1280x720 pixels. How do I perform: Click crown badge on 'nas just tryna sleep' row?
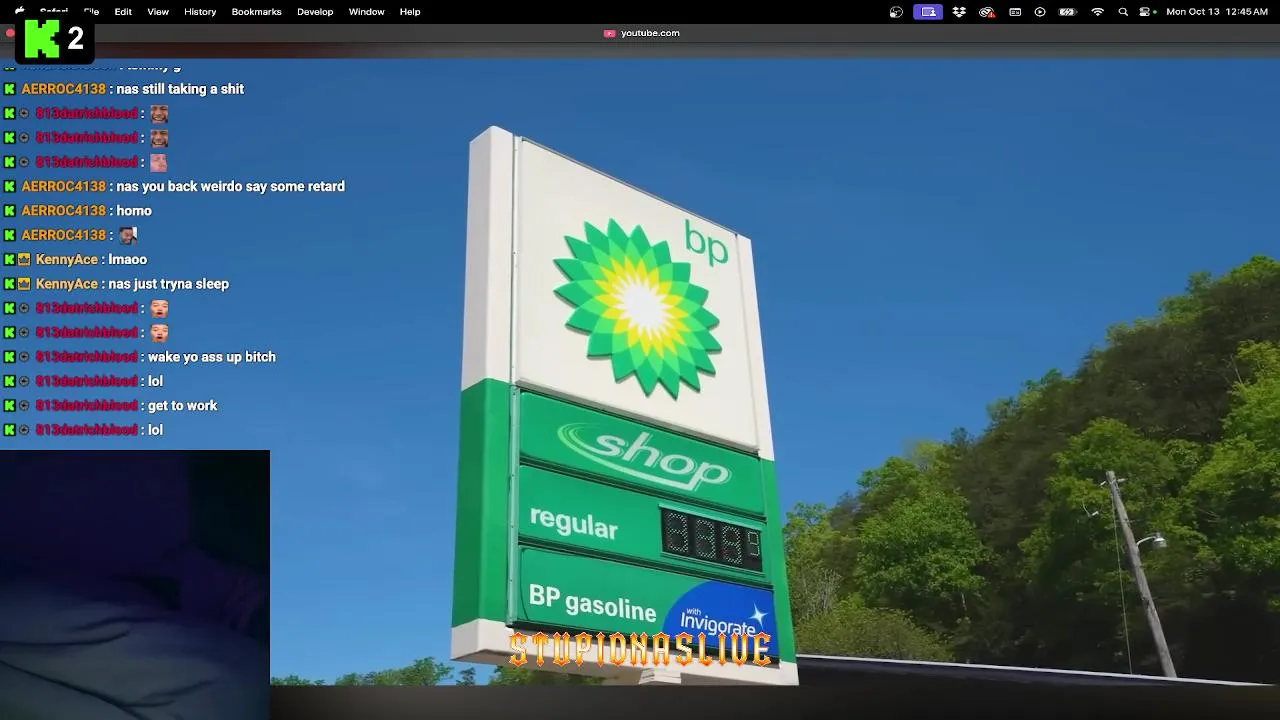pyautogui.click(x=25, y=284)
